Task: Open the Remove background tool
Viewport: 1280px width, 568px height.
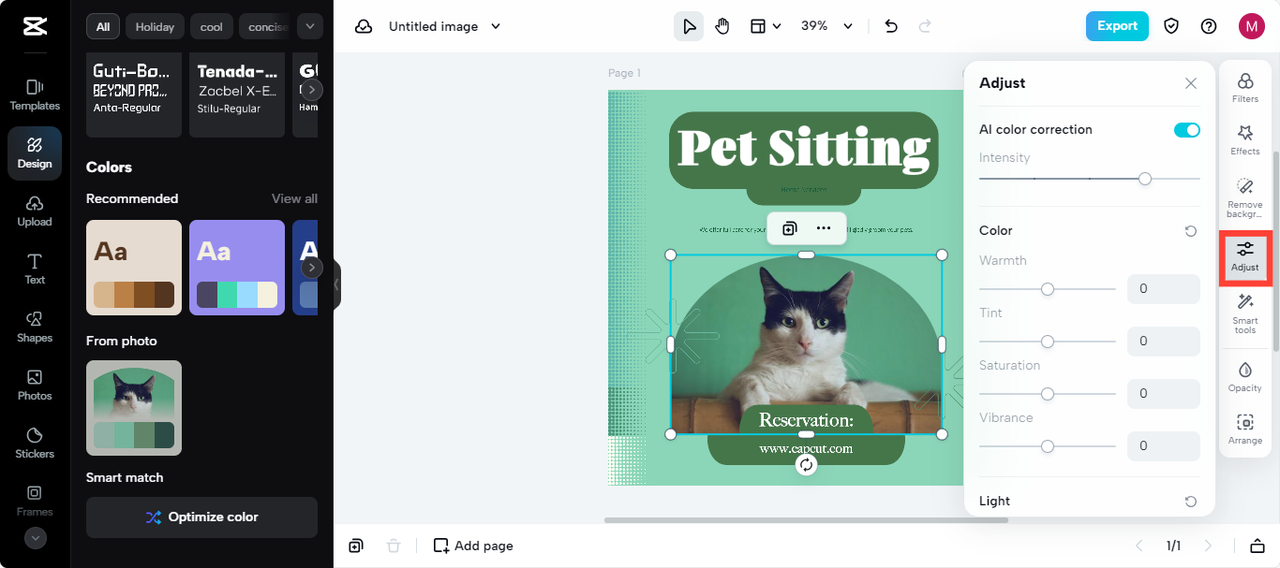Action: coord(1245,198)
